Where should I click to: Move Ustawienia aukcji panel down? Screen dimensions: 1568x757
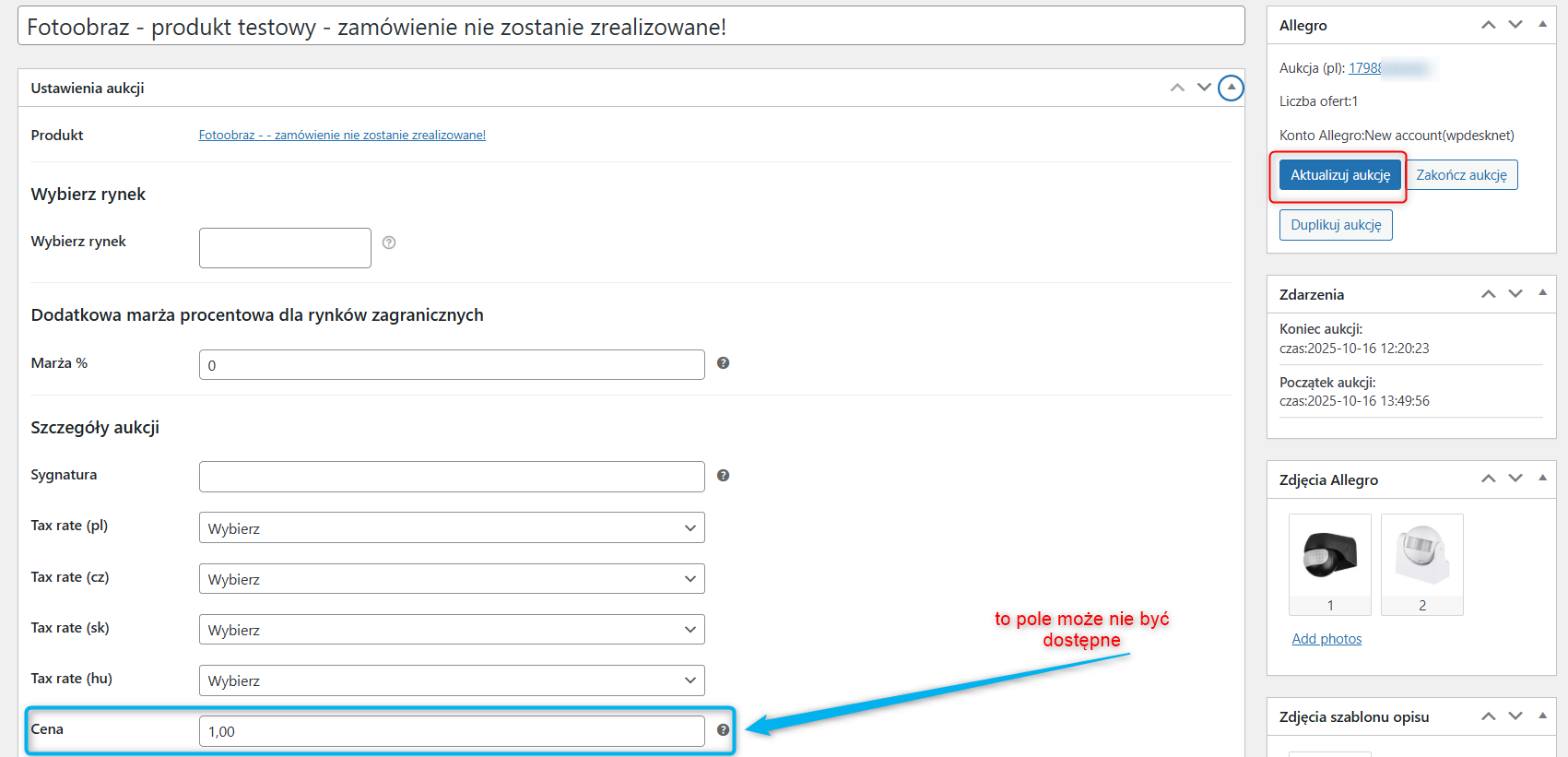1204,88
